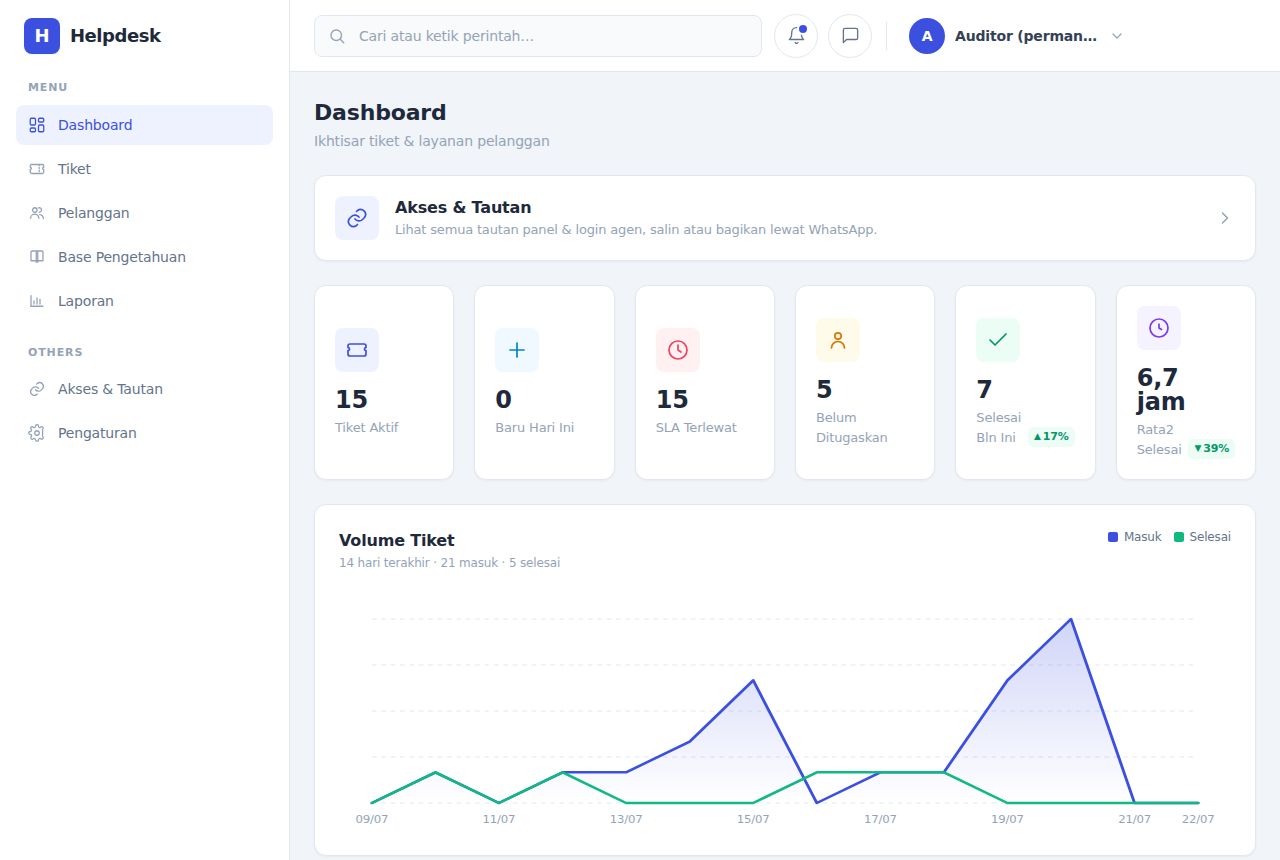Click the Laporan chart icon in sidebar
1280x860 pixels.
point(37,301)
